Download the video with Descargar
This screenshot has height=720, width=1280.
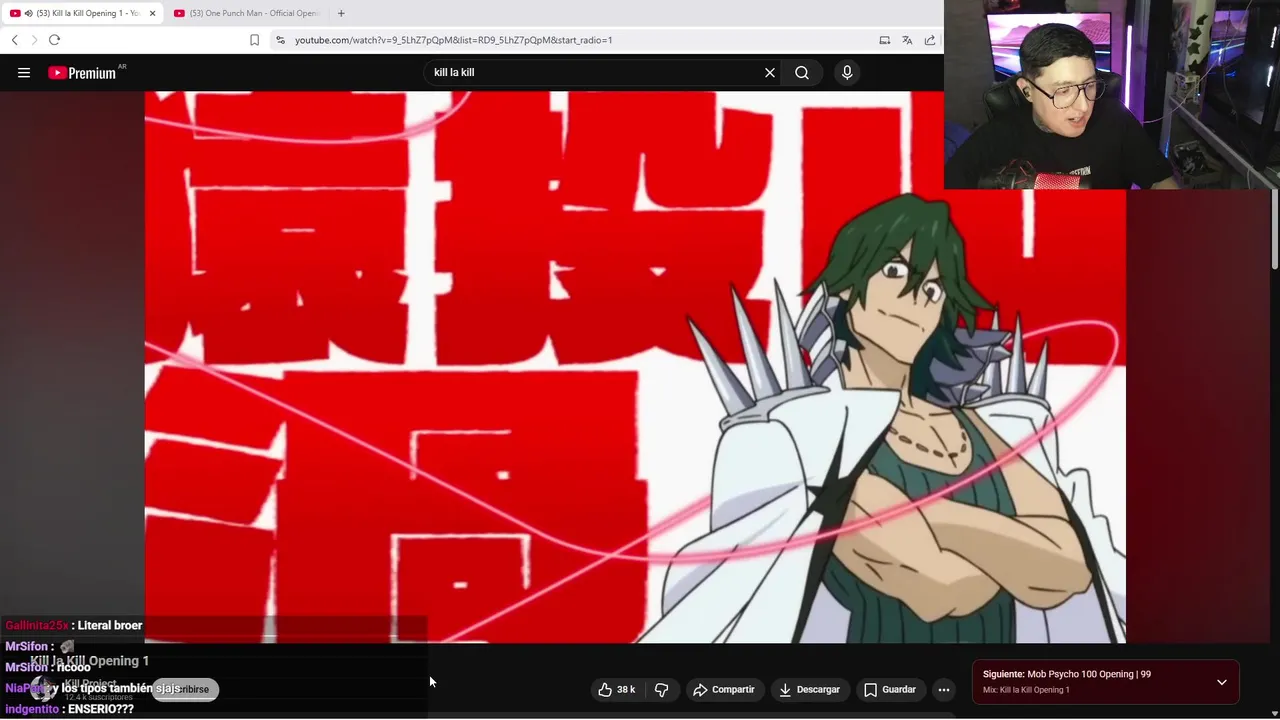click(809, 689)
